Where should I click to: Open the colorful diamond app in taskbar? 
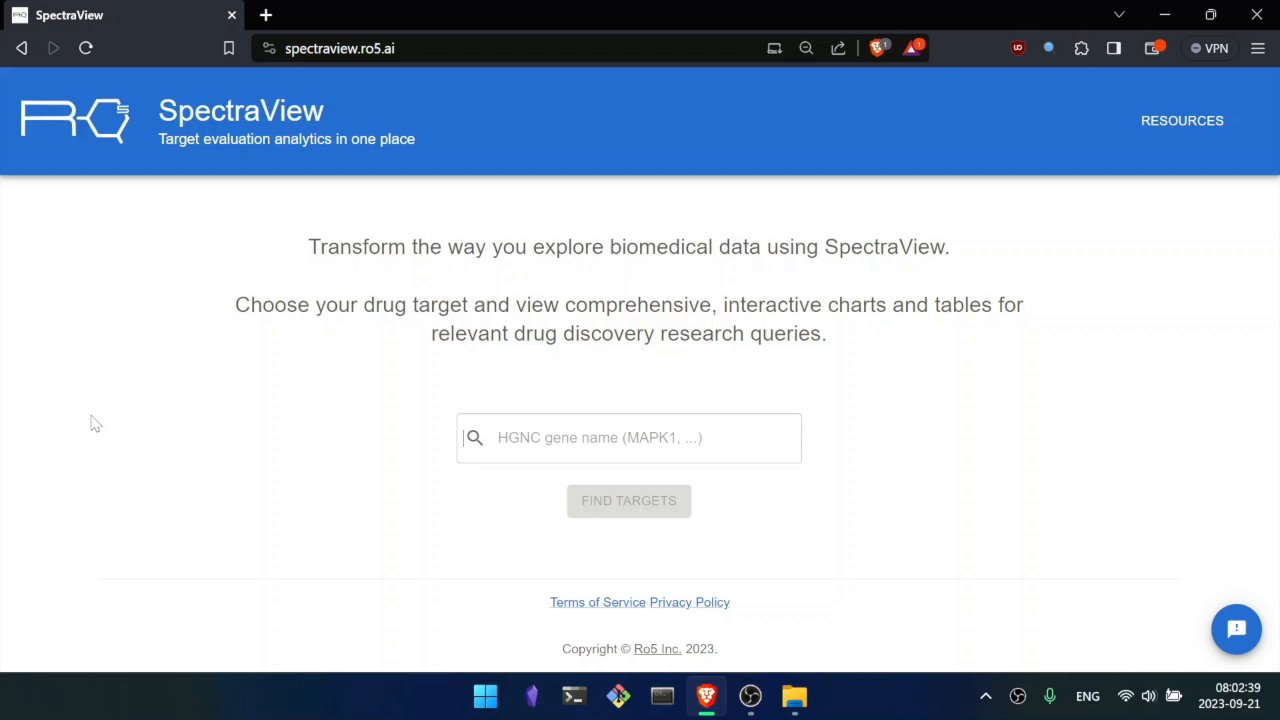[618, 696]
